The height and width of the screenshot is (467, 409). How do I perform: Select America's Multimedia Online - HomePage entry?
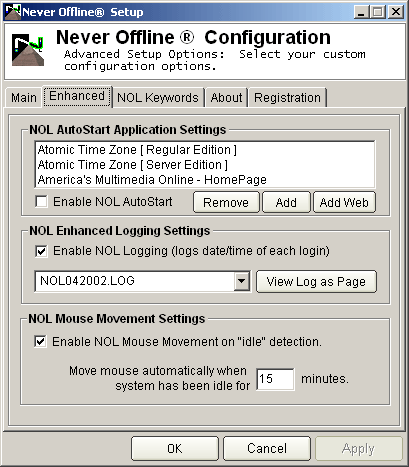pyautogui.click(x=205, y=180)
